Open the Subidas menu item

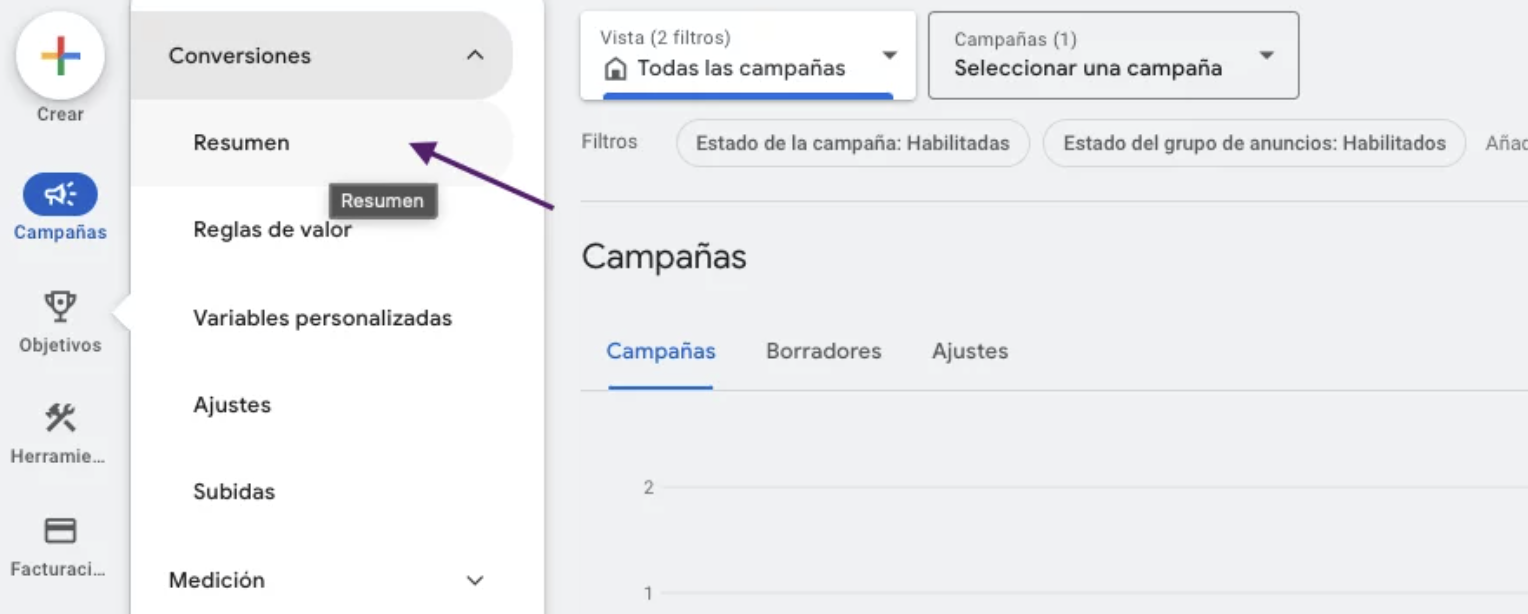(x=234, y=492)
